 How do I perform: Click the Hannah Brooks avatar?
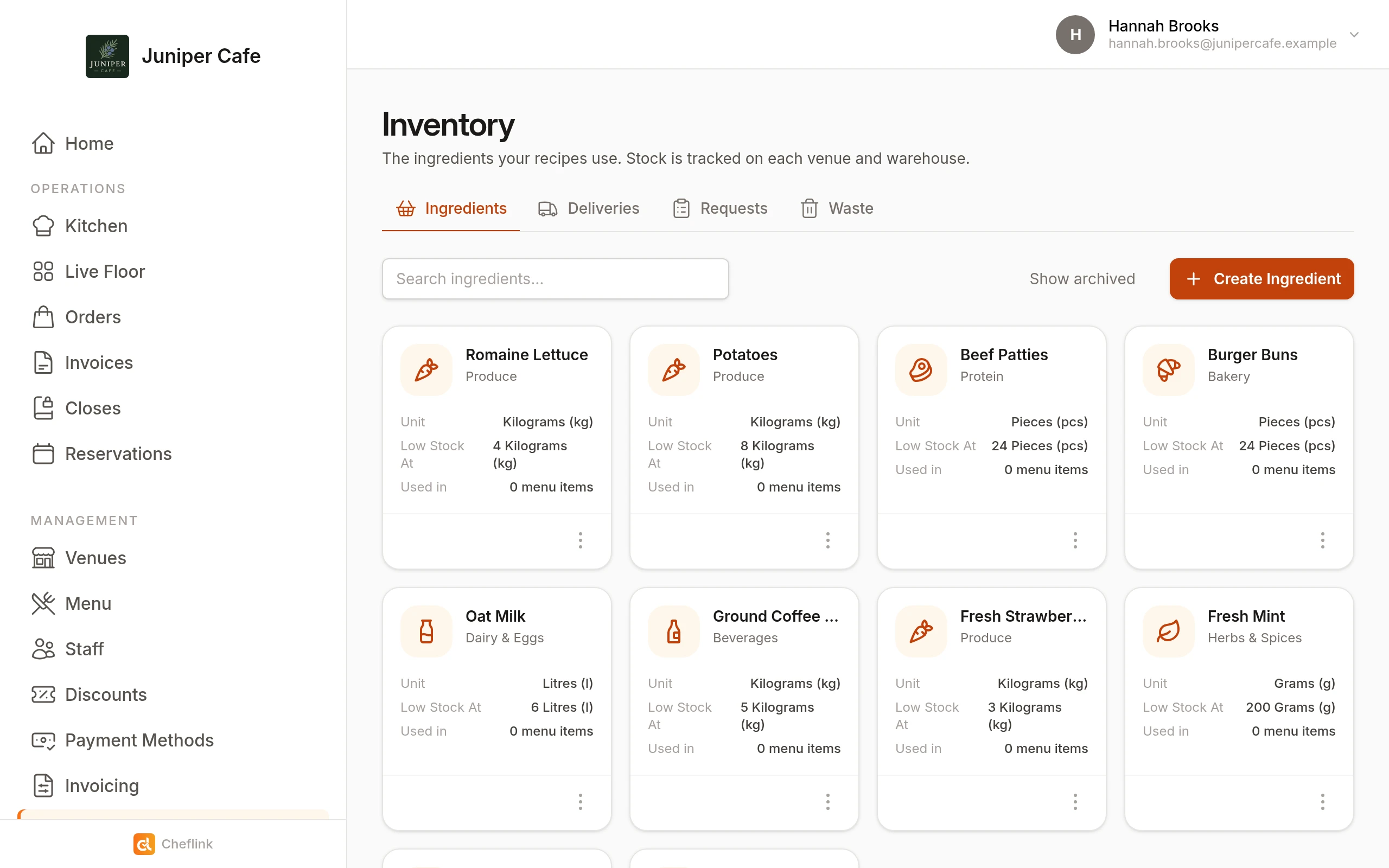(1075, 34)
